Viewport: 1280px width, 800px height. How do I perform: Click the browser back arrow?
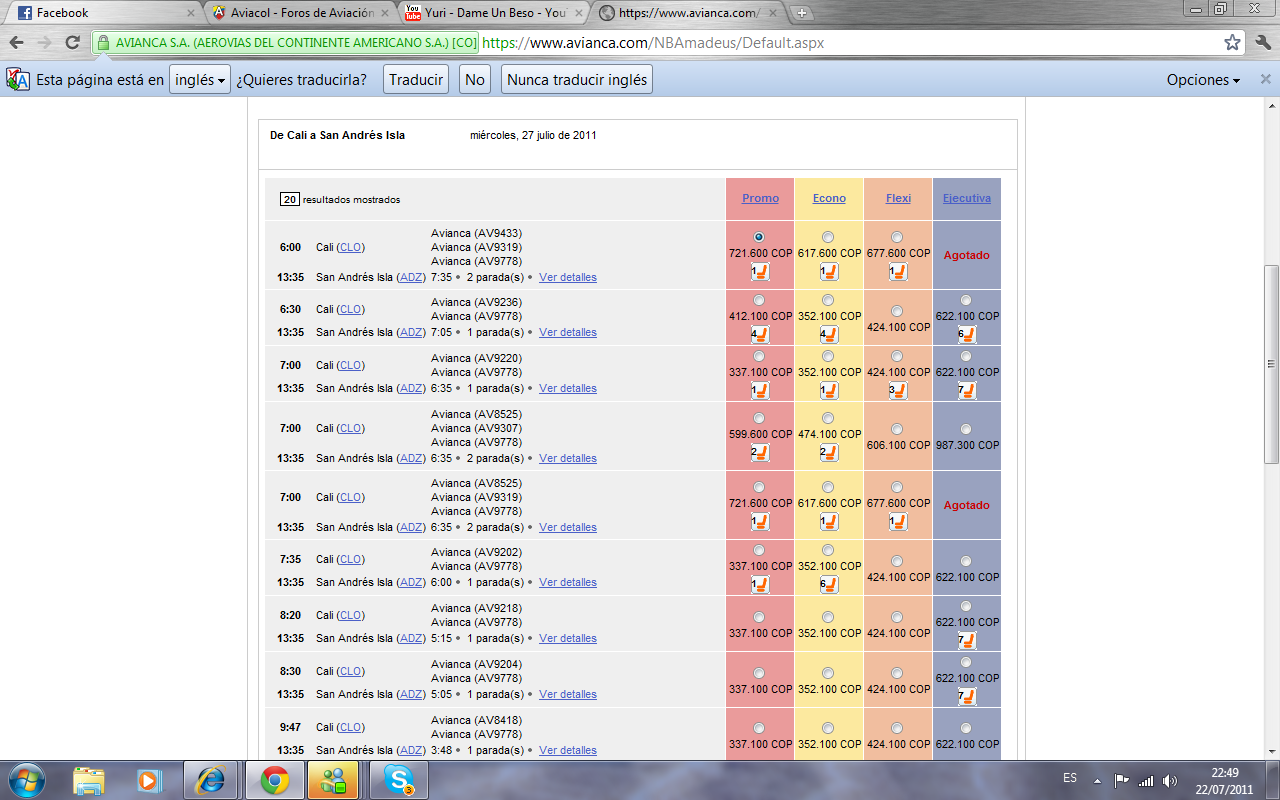point(17,43)
